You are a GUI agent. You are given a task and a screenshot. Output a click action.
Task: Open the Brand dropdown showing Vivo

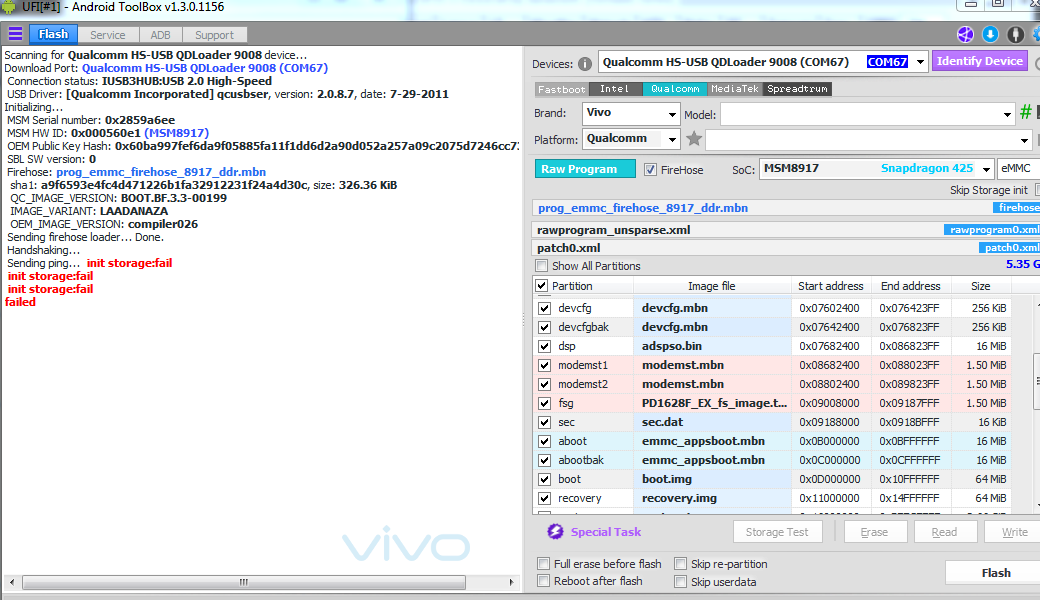pyautogui.click(x=631, y=113)
